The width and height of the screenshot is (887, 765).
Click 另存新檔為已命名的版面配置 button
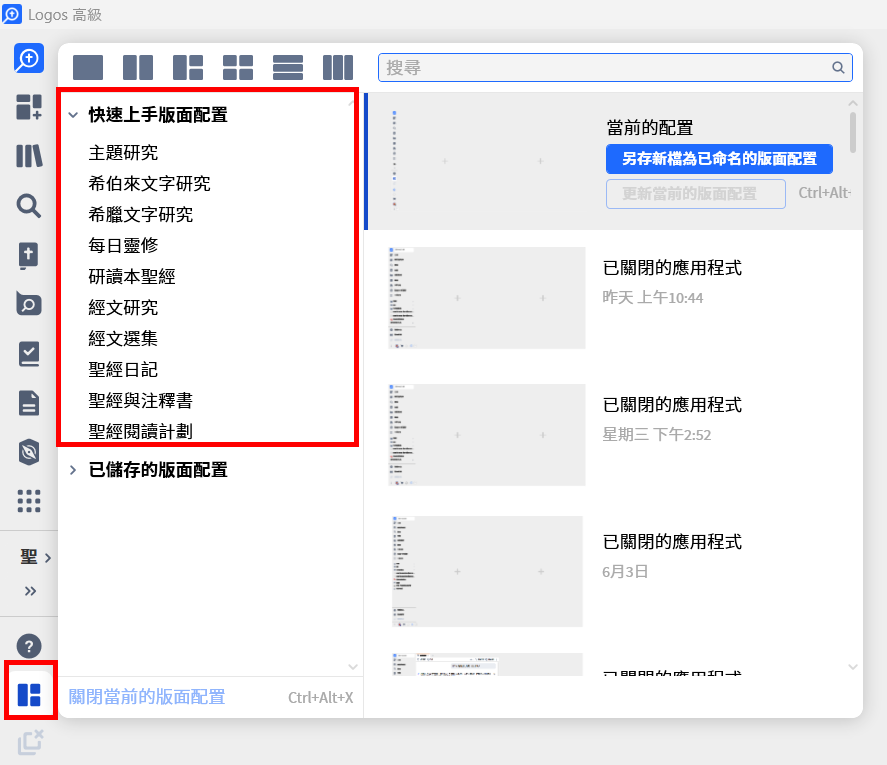tap(719, 159)
